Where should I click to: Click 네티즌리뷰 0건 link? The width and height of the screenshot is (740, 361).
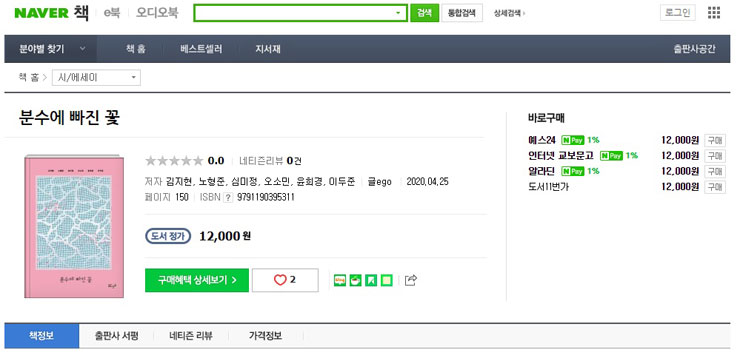click(270, 161)
